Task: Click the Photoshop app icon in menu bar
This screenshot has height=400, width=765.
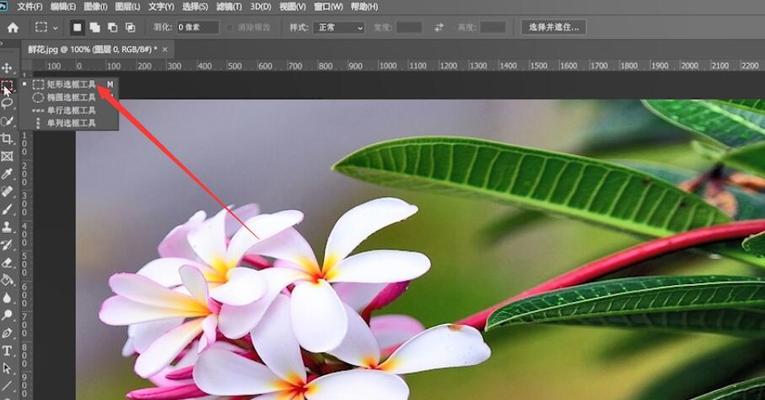Action: click(x=4, y=6)
